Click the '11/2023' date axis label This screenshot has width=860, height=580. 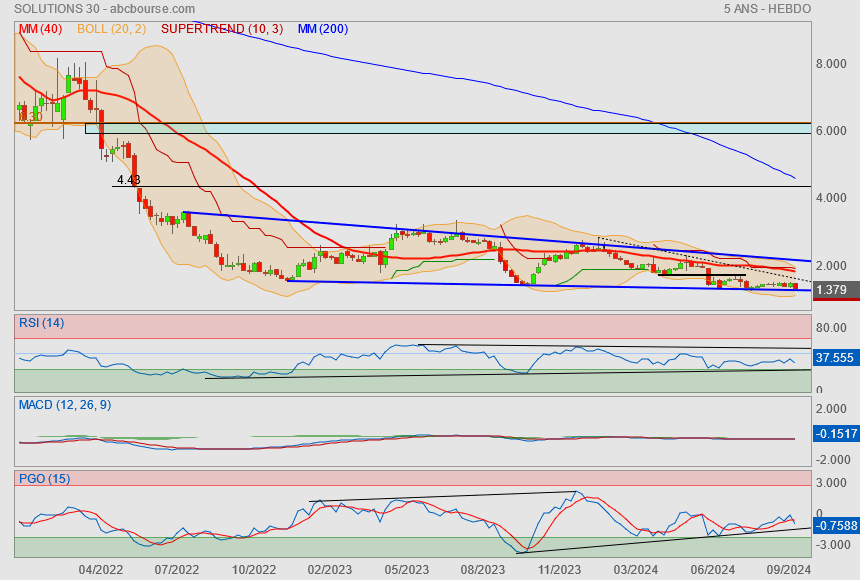click(x=559, y=570)
